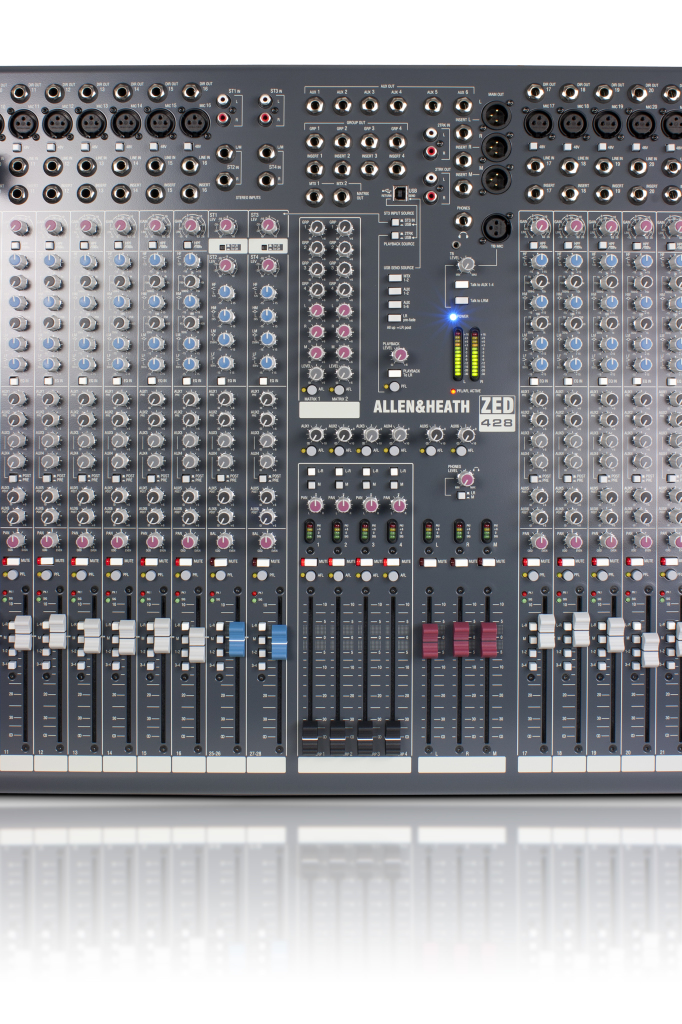Toggle the playback source 2TRK/USB switch
Image resolution: width=682 pixels, height=1024 pixels.
point(395,235)
